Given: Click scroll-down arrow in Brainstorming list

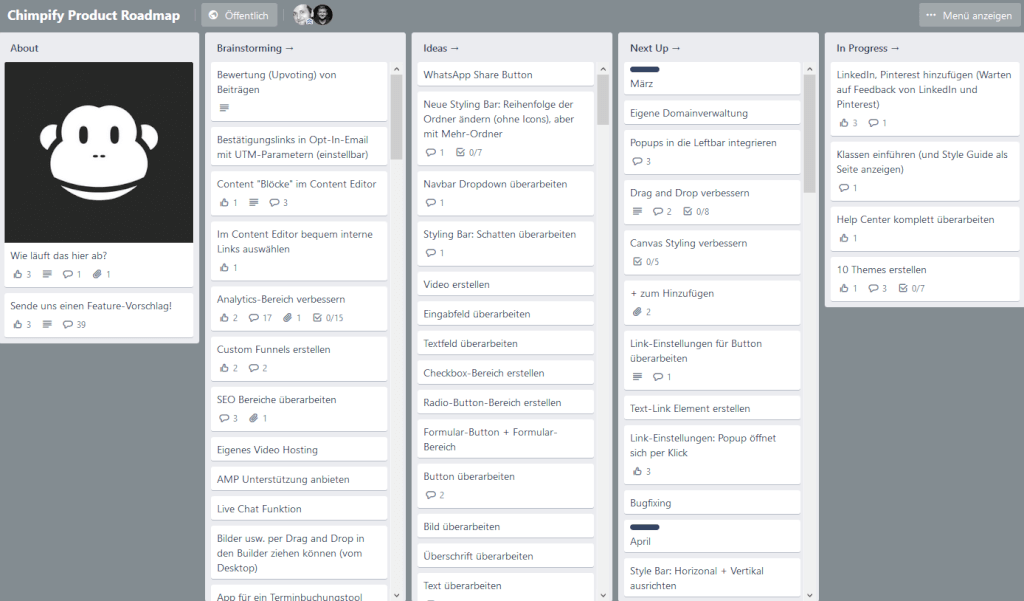Looking at the screenshot, I should coord(396,595).
